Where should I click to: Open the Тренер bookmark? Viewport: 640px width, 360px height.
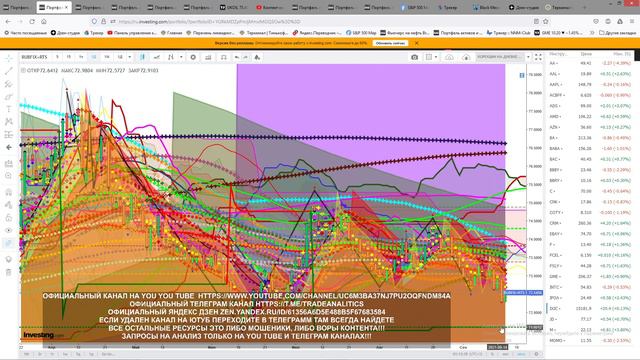(x=93, y=32)
